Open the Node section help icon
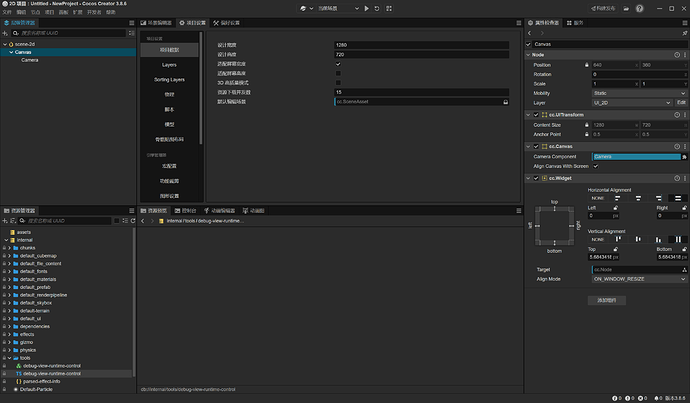Image resolution: width=690 pixels, height=403 pixels. click(x=677, y=55)
